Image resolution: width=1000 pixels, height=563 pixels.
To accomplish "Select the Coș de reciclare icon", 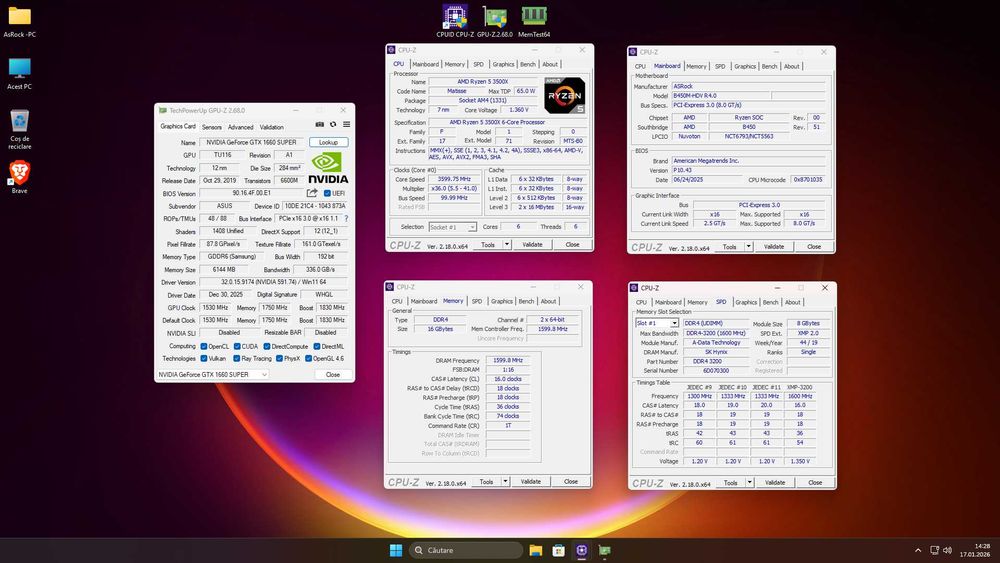I will pyautogui.click(x=19, y=129).
